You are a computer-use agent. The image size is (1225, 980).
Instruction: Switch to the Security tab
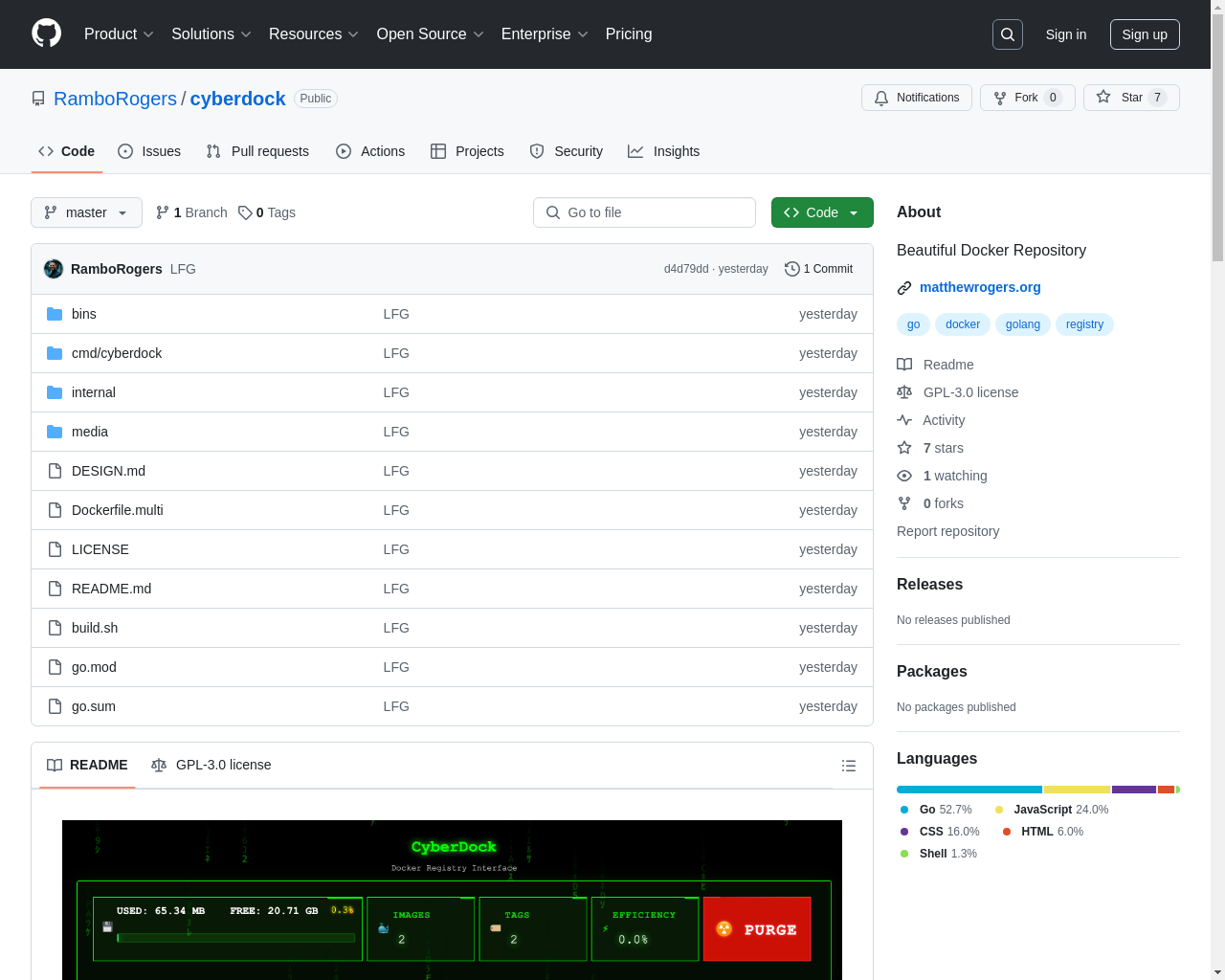[x=566, y=151]
